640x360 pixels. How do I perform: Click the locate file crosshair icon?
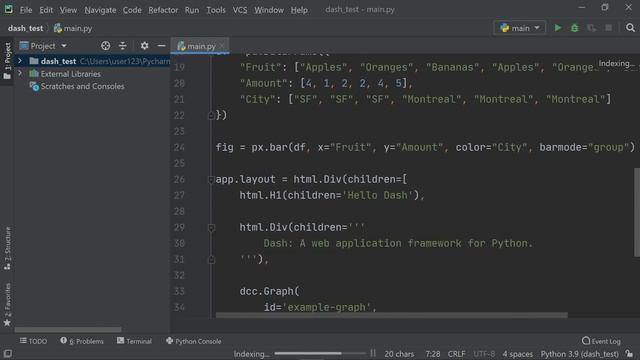click(x=106, y=46)
